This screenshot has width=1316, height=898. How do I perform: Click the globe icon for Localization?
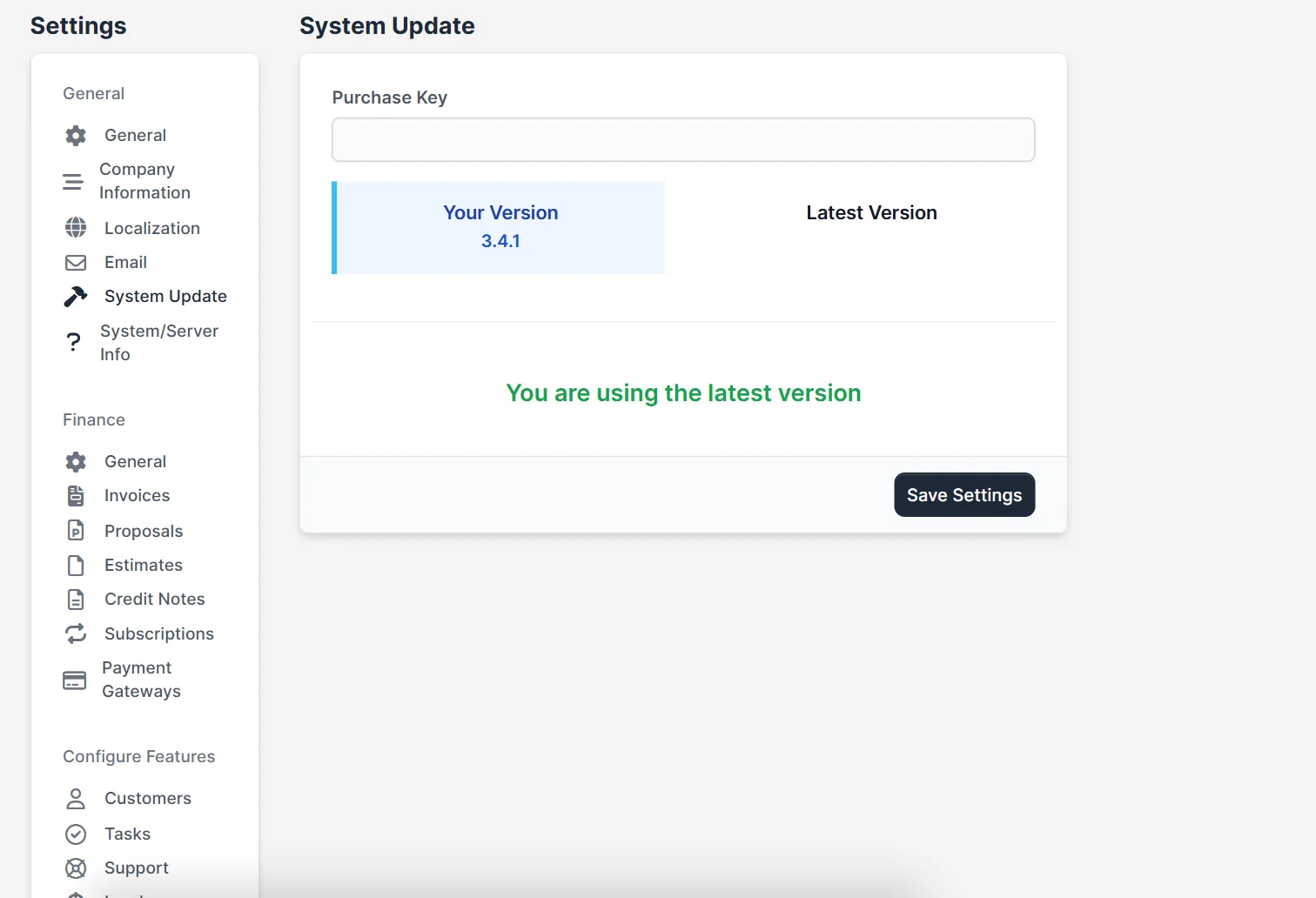(x=76, y=228)
